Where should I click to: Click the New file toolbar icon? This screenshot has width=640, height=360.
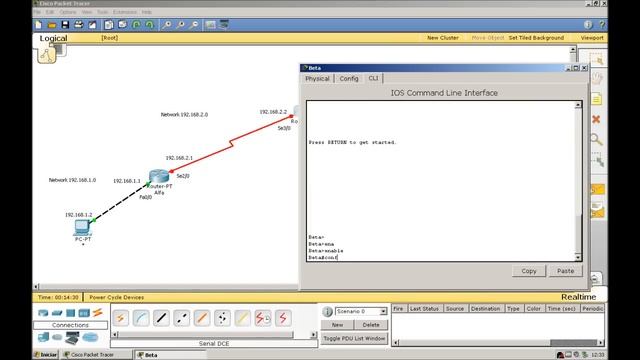[x=39, y=25]
